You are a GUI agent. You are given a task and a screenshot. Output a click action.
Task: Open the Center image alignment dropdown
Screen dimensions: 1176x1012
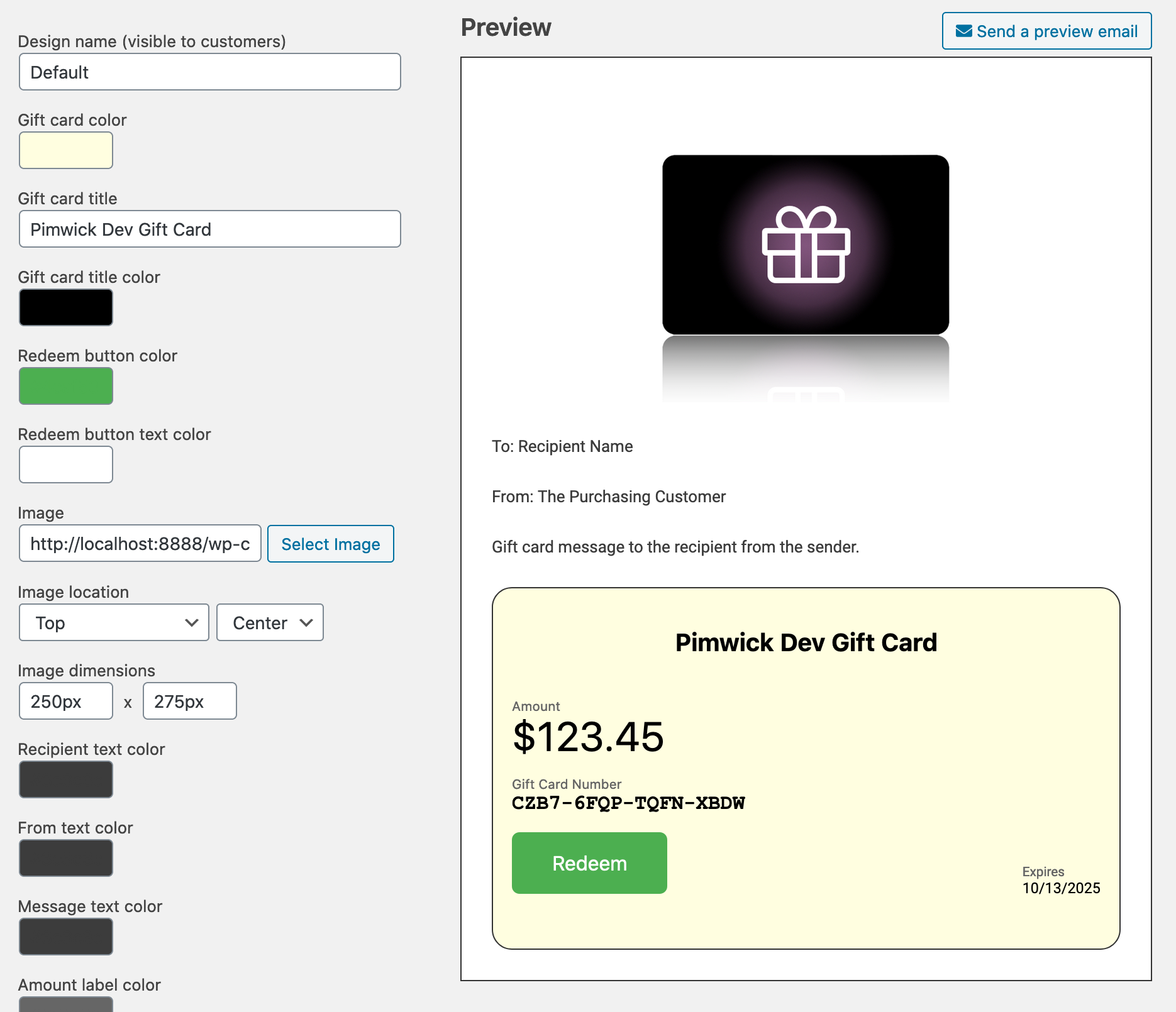[x=270, y=622]
